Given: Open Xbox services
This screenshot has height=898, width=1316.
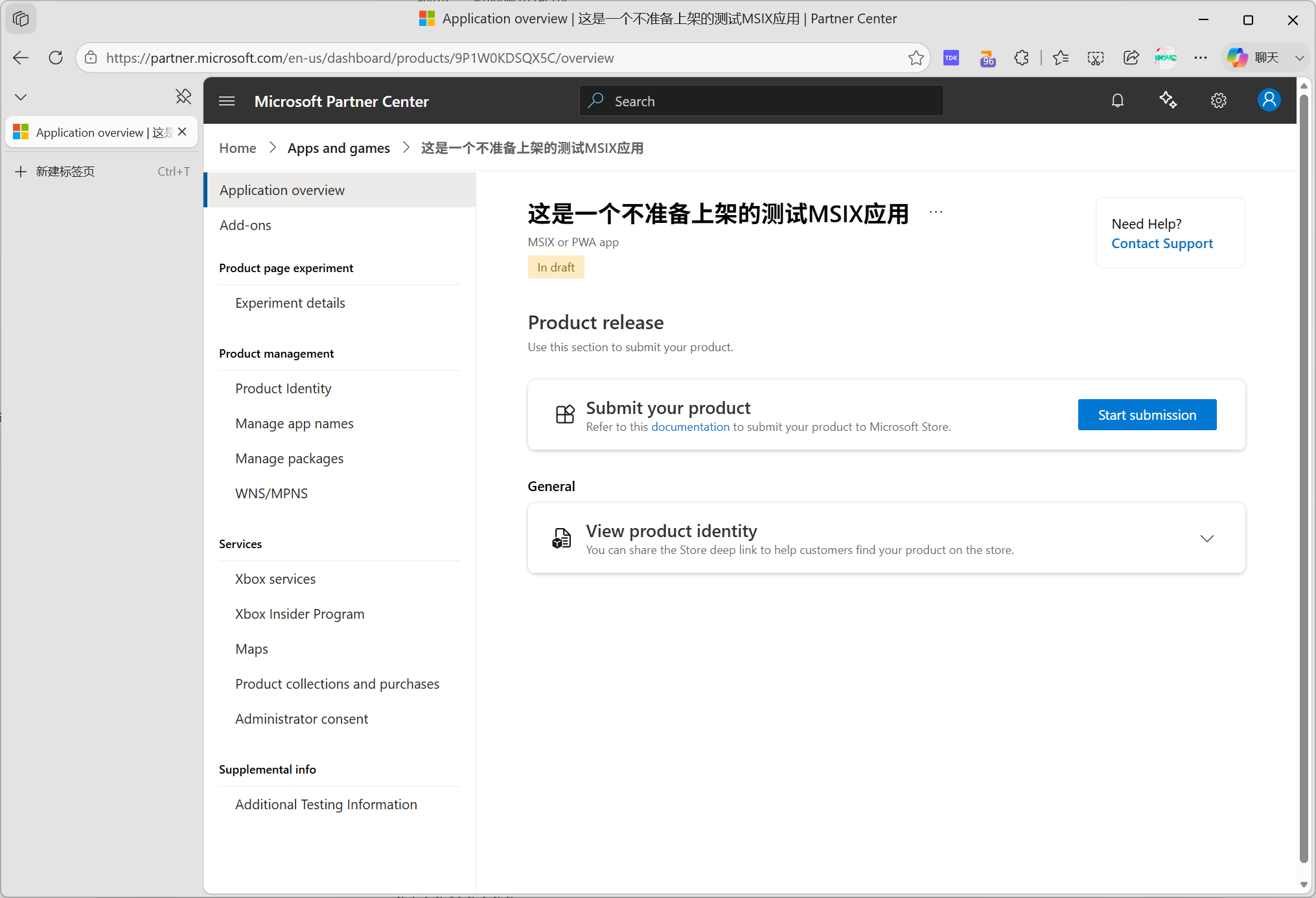Looking at the screenshot, I should 275,579.
